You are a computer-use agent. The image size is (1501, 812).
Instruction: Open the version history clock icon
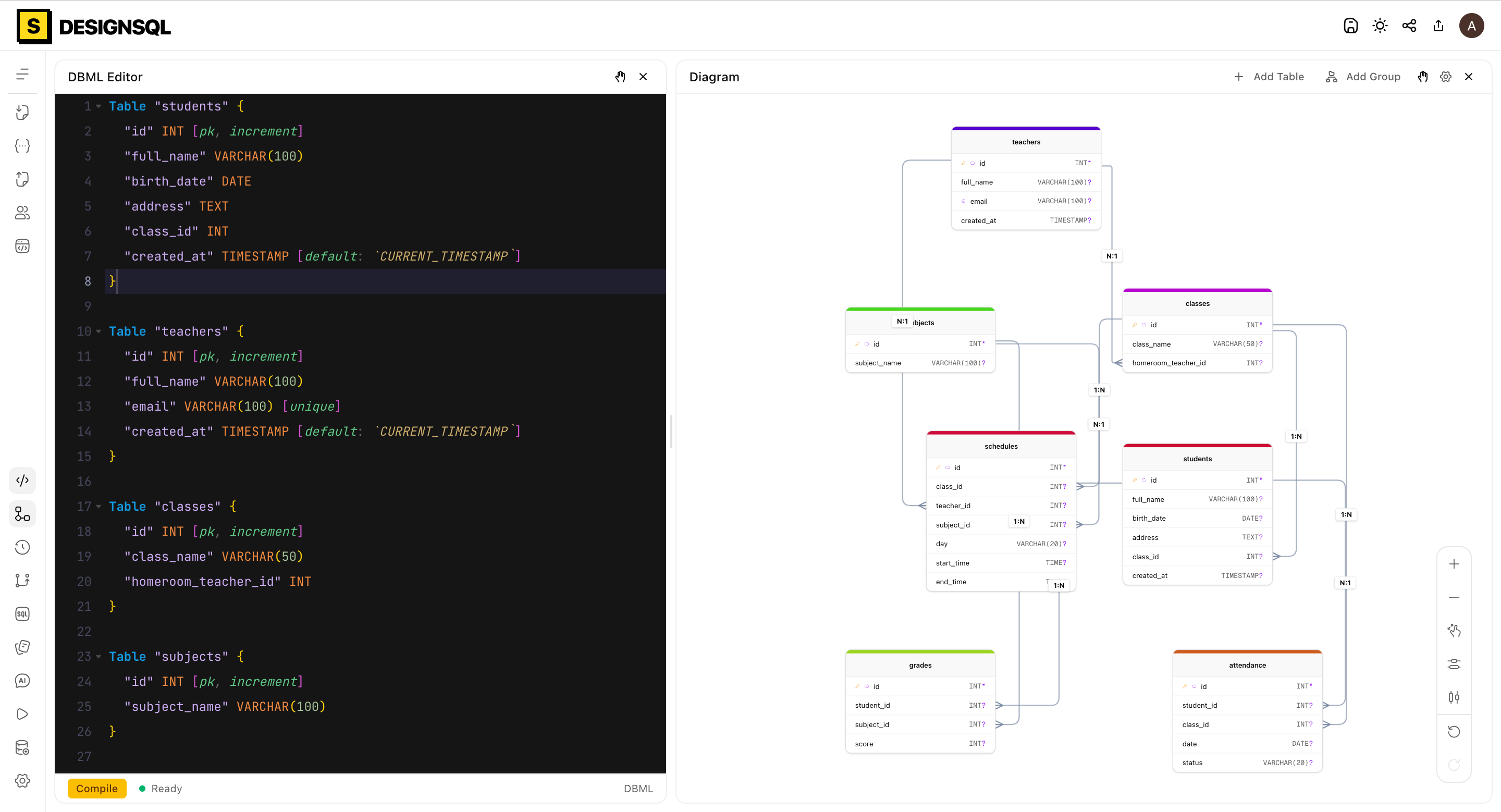click(22, 547)
